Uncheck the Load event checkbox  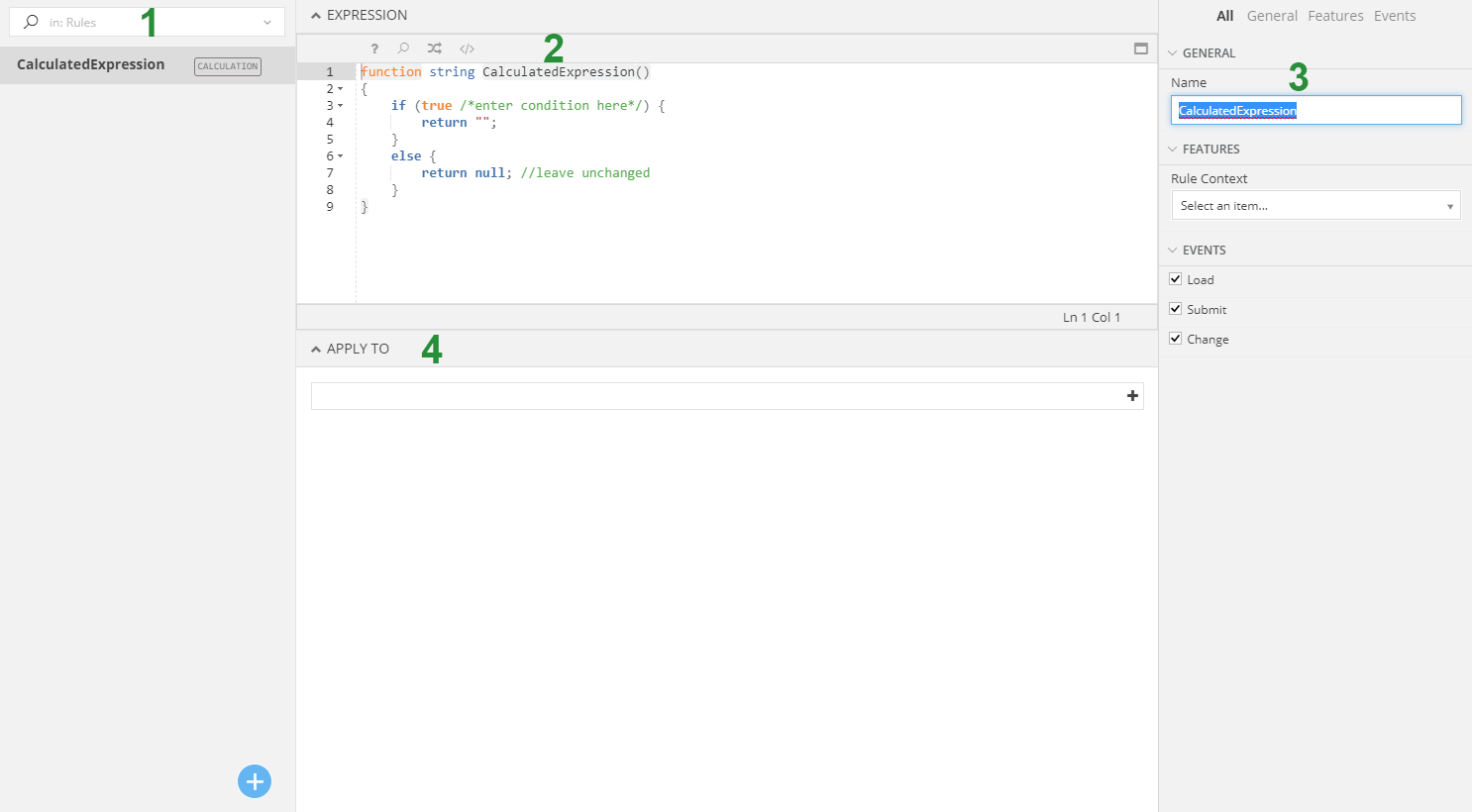pyautogui.click(x=1176, y=279)
